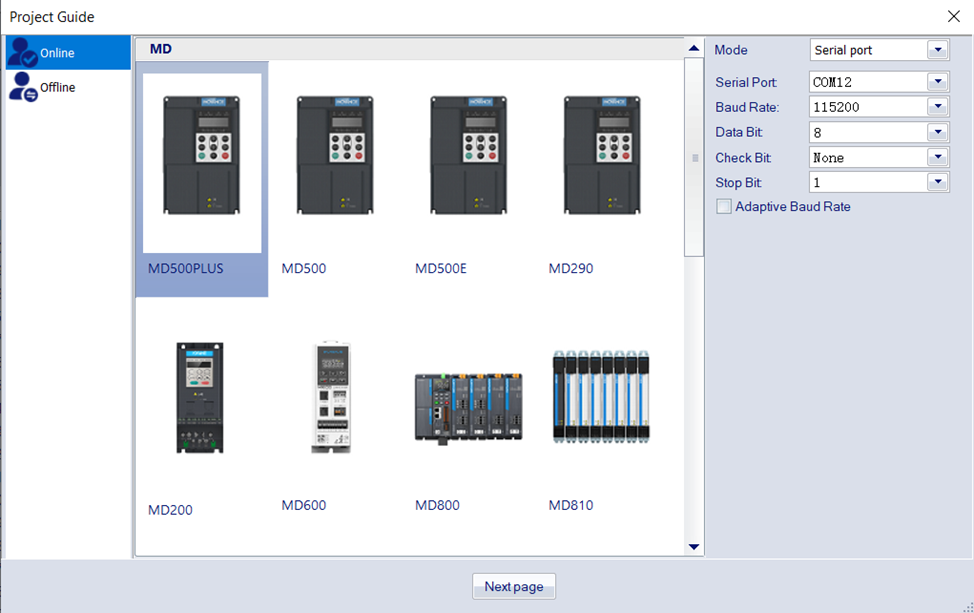Choose the MD500 drive icon
This screenshot has height=613, width=974.
coord(335,156)
